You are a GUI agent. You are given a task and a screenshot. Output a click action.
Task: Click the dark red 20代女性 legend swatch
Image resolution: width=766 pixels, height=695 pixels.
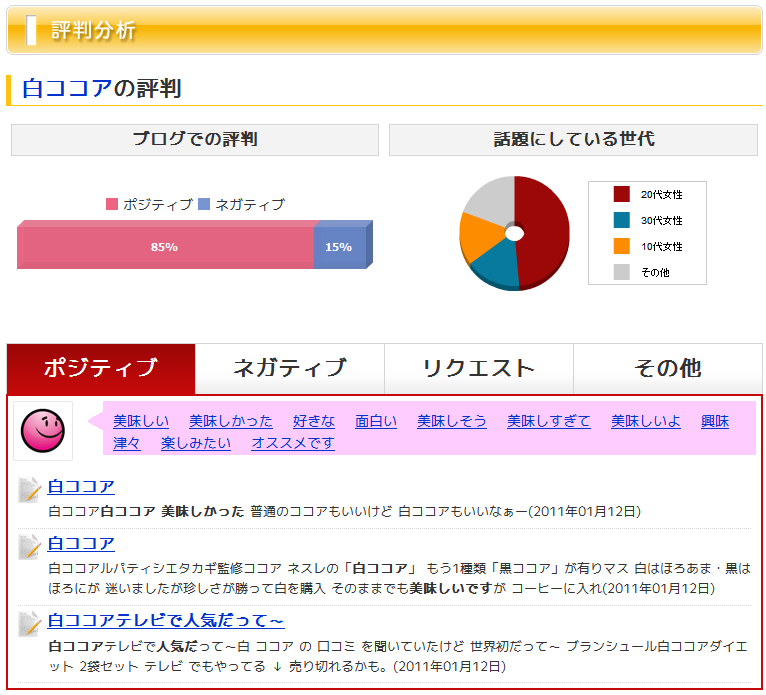pyautogui.click(x=621, y=194)
